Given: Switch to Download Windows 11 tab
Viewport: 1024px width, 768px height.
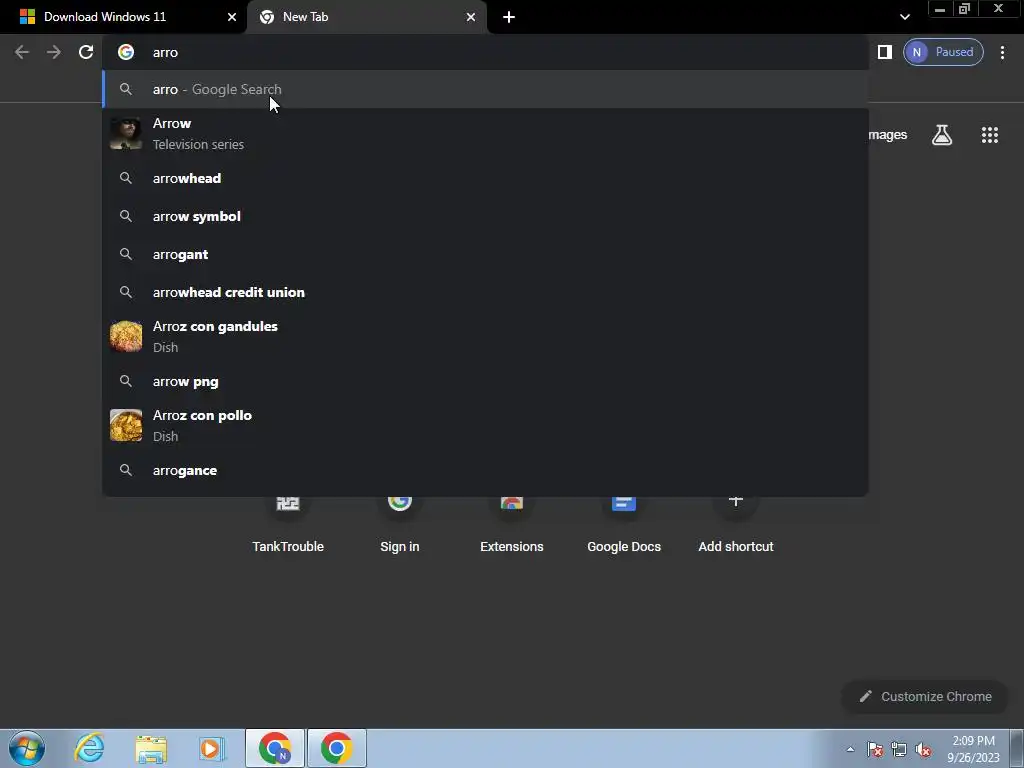Looking at the screenshot, I should coord(123,17).
